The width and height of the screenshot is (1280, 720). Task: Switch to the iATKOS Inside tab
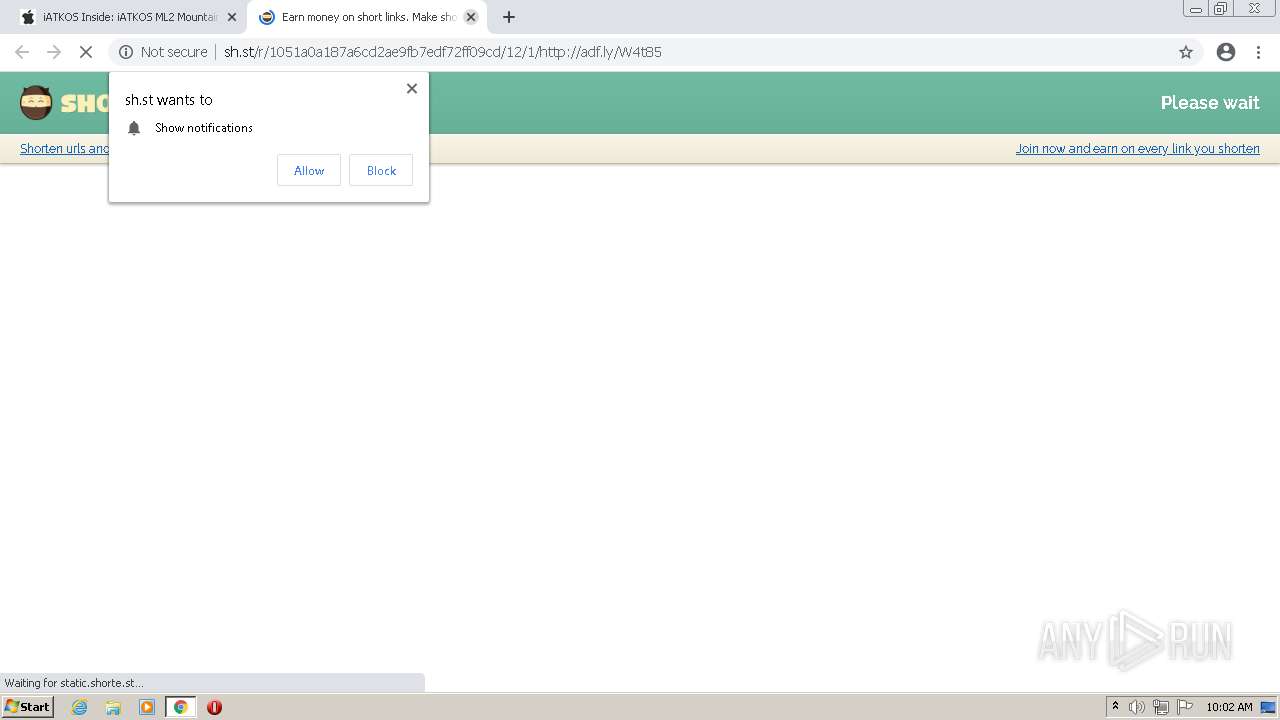(x=130, y=17)
